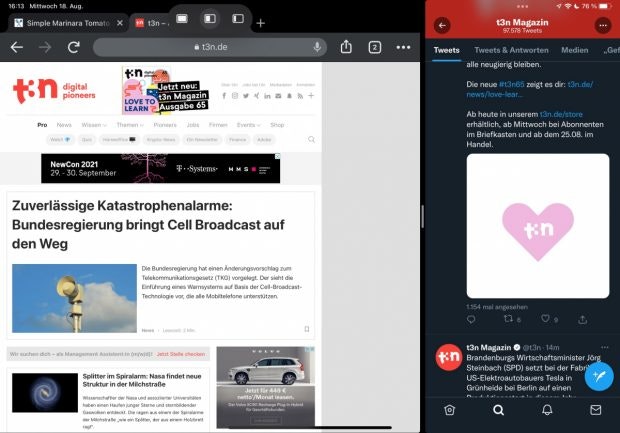The image size is (620, 433).
Task: Go back in the Twitter app
Action: pos(442,25)
